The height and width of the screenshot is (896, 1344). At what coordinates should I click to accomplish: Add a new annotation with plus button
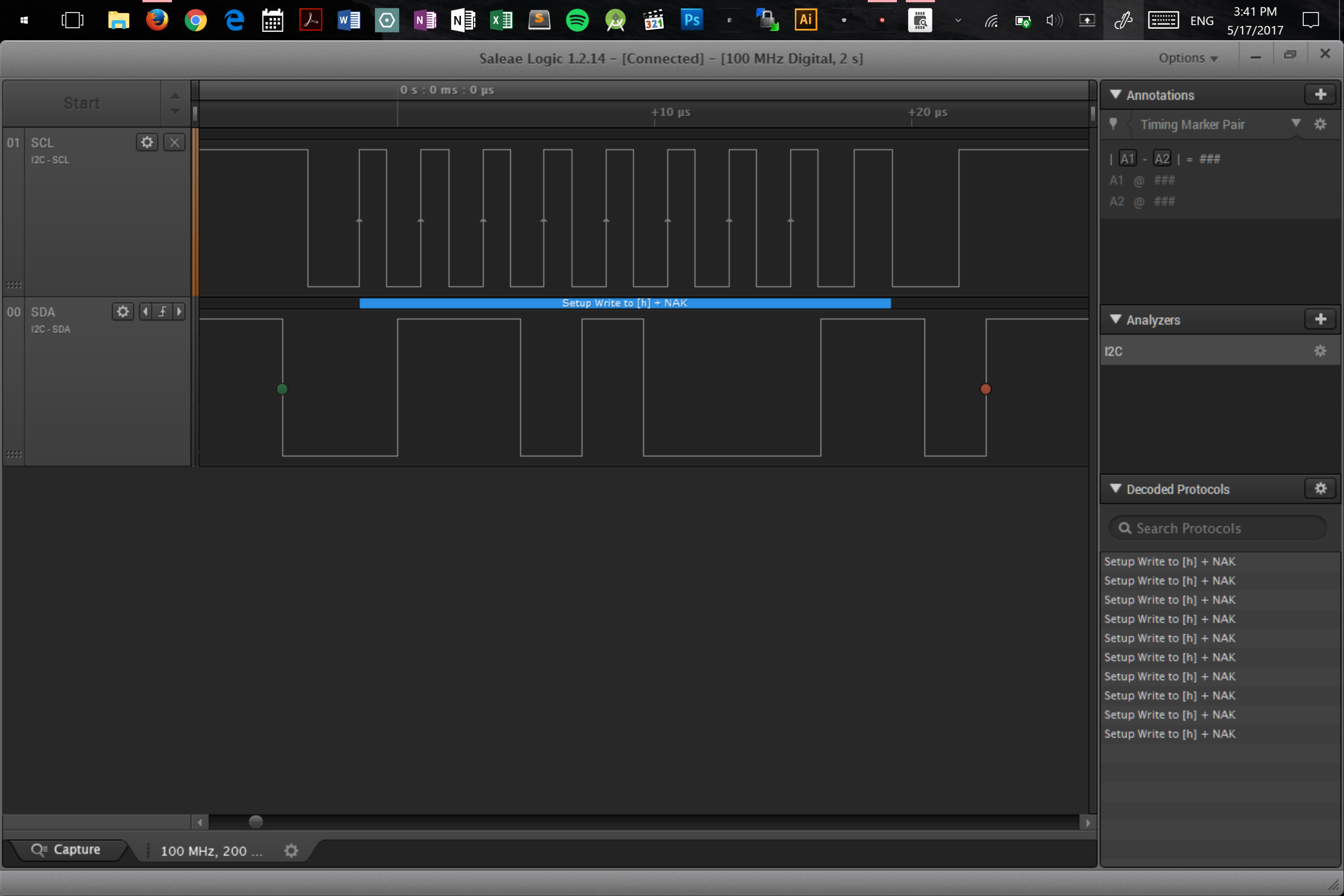click(x=1320, y=95)
